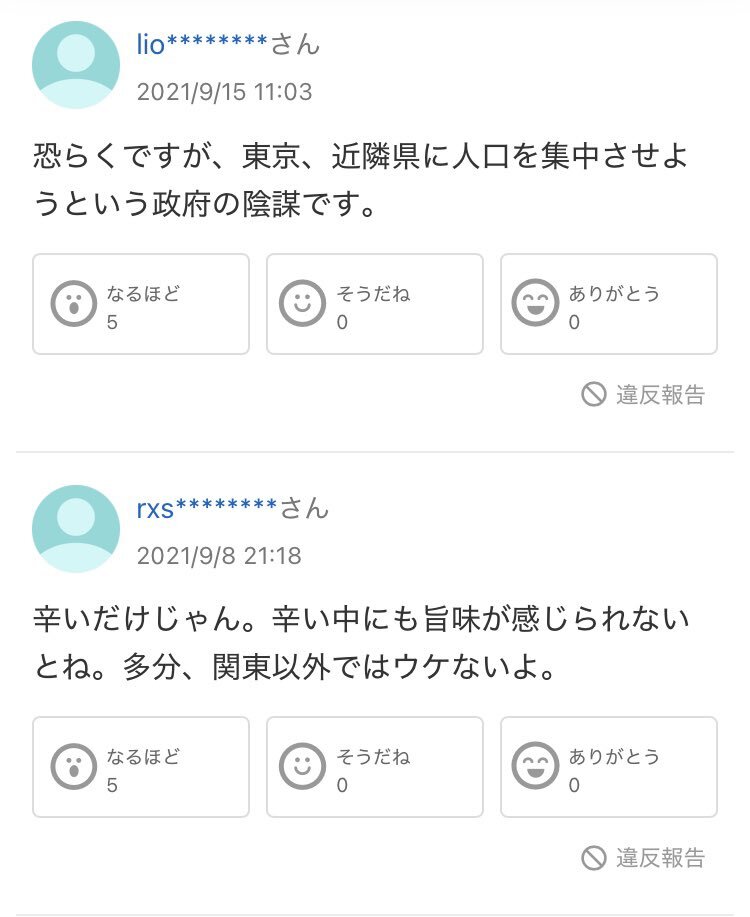Open user profile link lio********
The height and width of the screenshot is (917, 750).
click(202, 44)
